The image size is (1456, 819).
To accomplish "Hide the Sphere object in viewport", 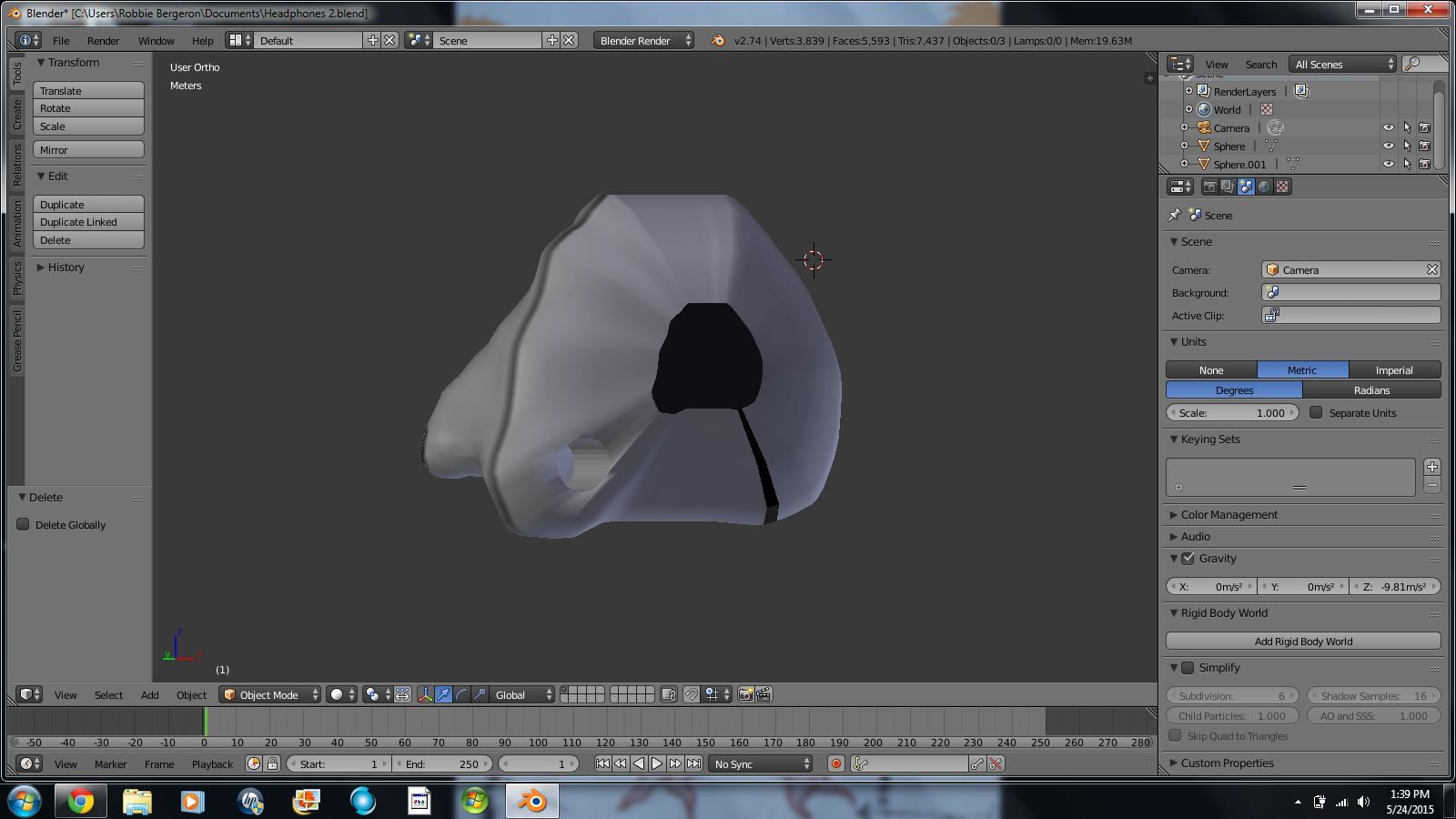I will [x=1389, y=146].
